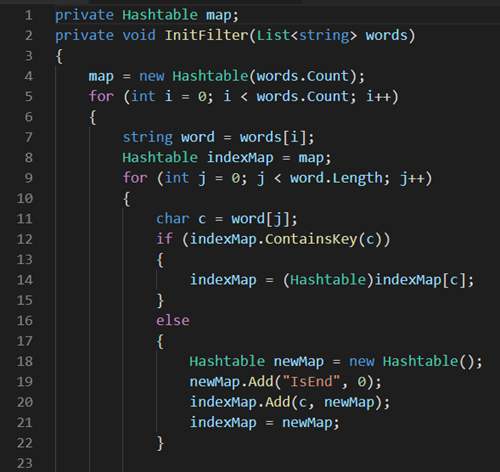Image resolution: width=500 pixels, height=472 pixels.
Task: Click word.Length in the inner for loop
Action: point(336,178)
